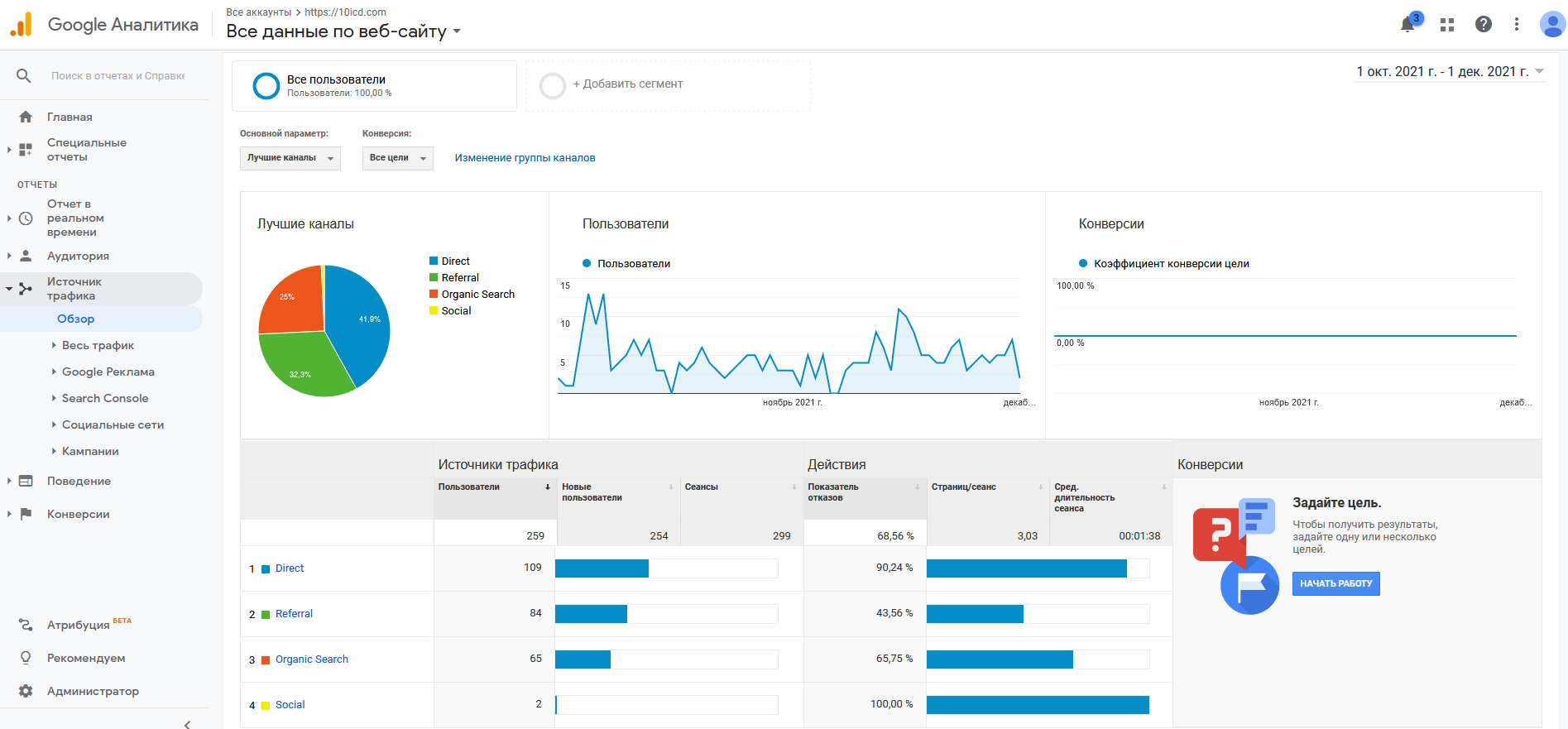Click the help question mark icon
The height and width of the screenshot is (729, 1568).
point(1484,25)
